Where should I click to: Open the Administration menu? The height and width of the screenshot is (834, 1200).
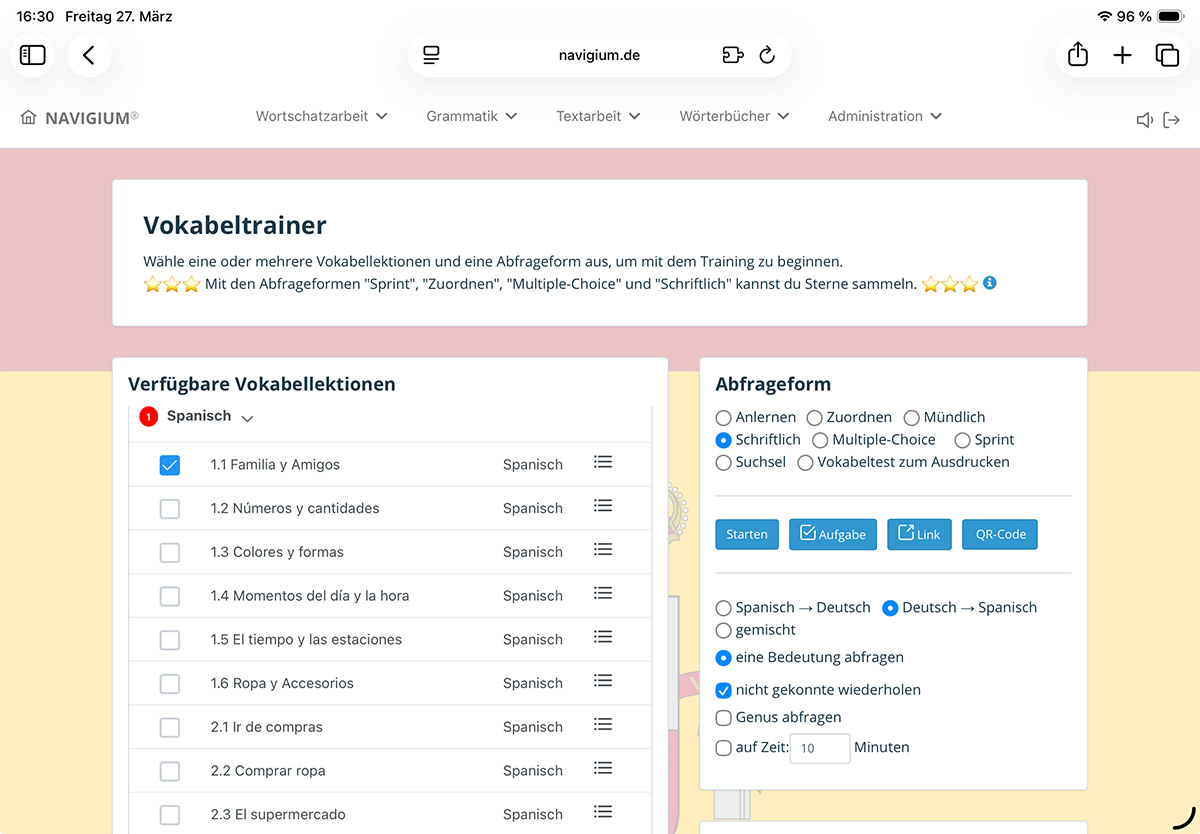tap(884, 116)
